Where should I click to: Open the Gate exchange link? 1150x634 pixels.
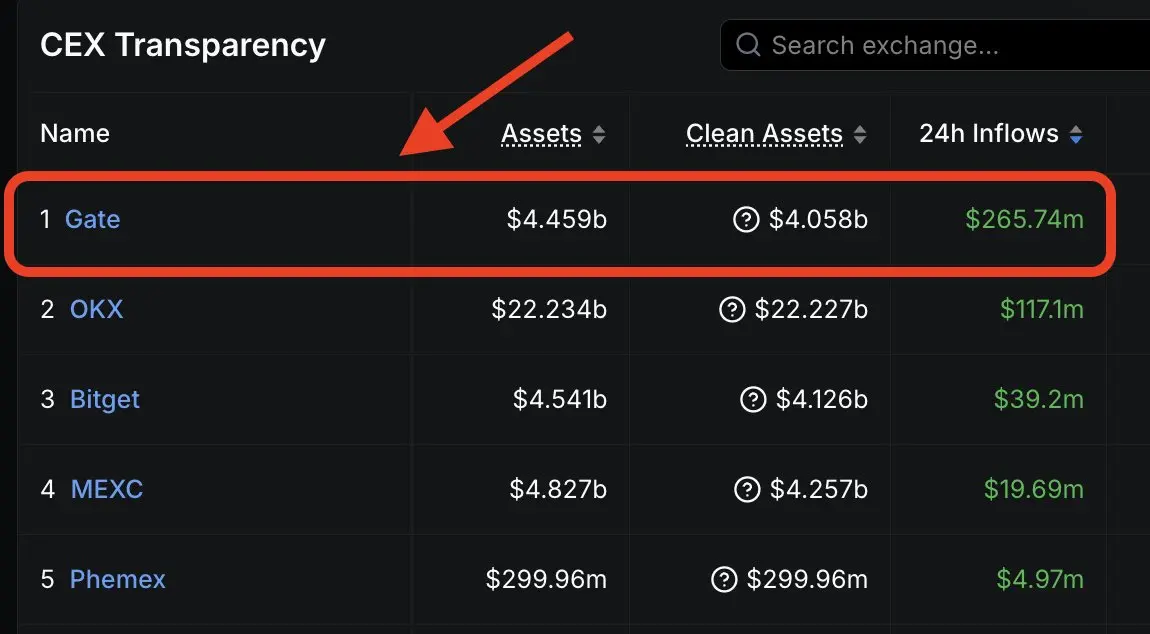tap(92, 219)
